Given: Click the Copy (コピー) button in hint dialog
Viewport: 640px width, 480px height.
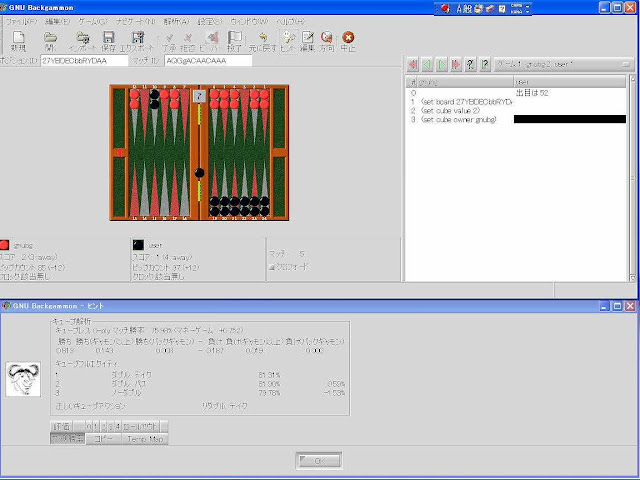Looking at the screenshot, I should coord(103,438).
